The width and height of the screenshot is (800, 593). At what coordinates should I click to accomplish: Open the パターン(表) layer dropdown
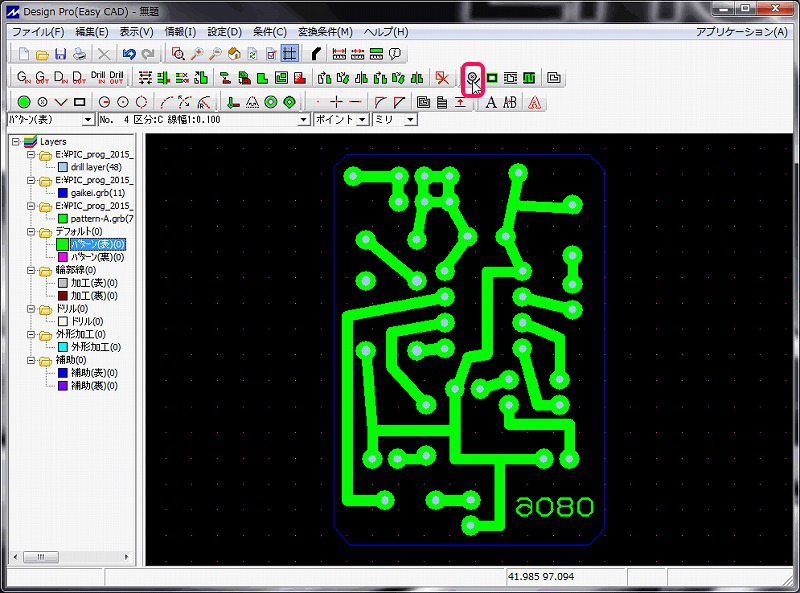pyautogui.click(x=90, y=120)
